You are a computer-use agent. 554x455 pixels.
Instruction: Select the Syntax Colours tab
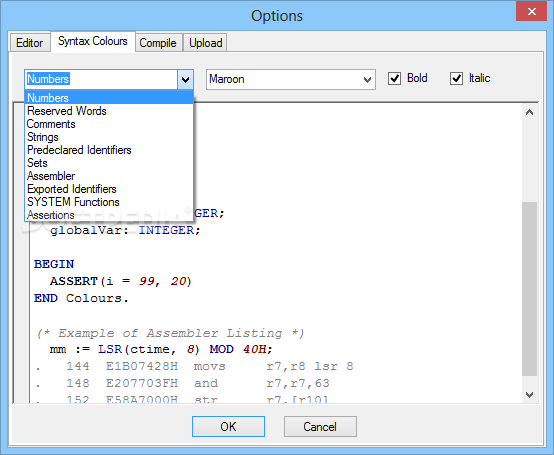coord(93,41)
